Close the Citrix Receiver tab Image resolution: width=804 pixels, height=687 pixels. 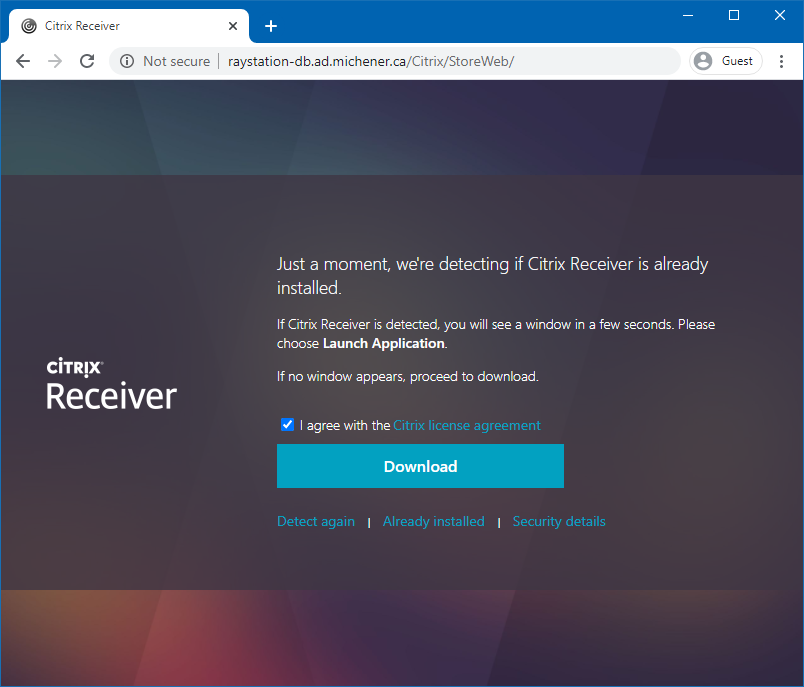233,26
